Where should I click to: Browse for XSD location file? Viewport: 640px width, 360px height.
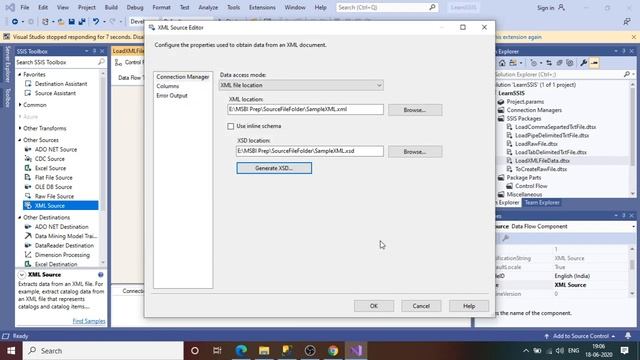click(415, 151)
